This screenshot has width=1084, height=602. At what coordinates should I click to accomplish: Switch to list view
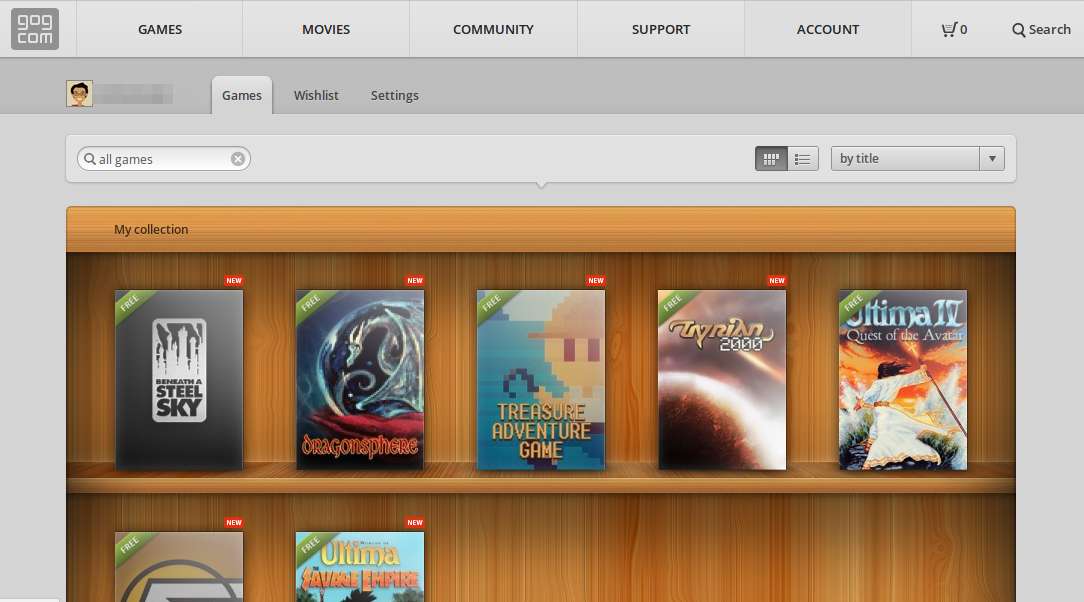[803, 159]
